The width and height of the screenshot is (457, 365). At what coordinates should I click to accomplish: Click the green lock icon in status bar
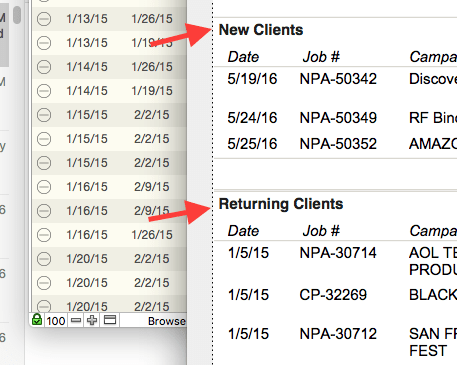[37, 320]
